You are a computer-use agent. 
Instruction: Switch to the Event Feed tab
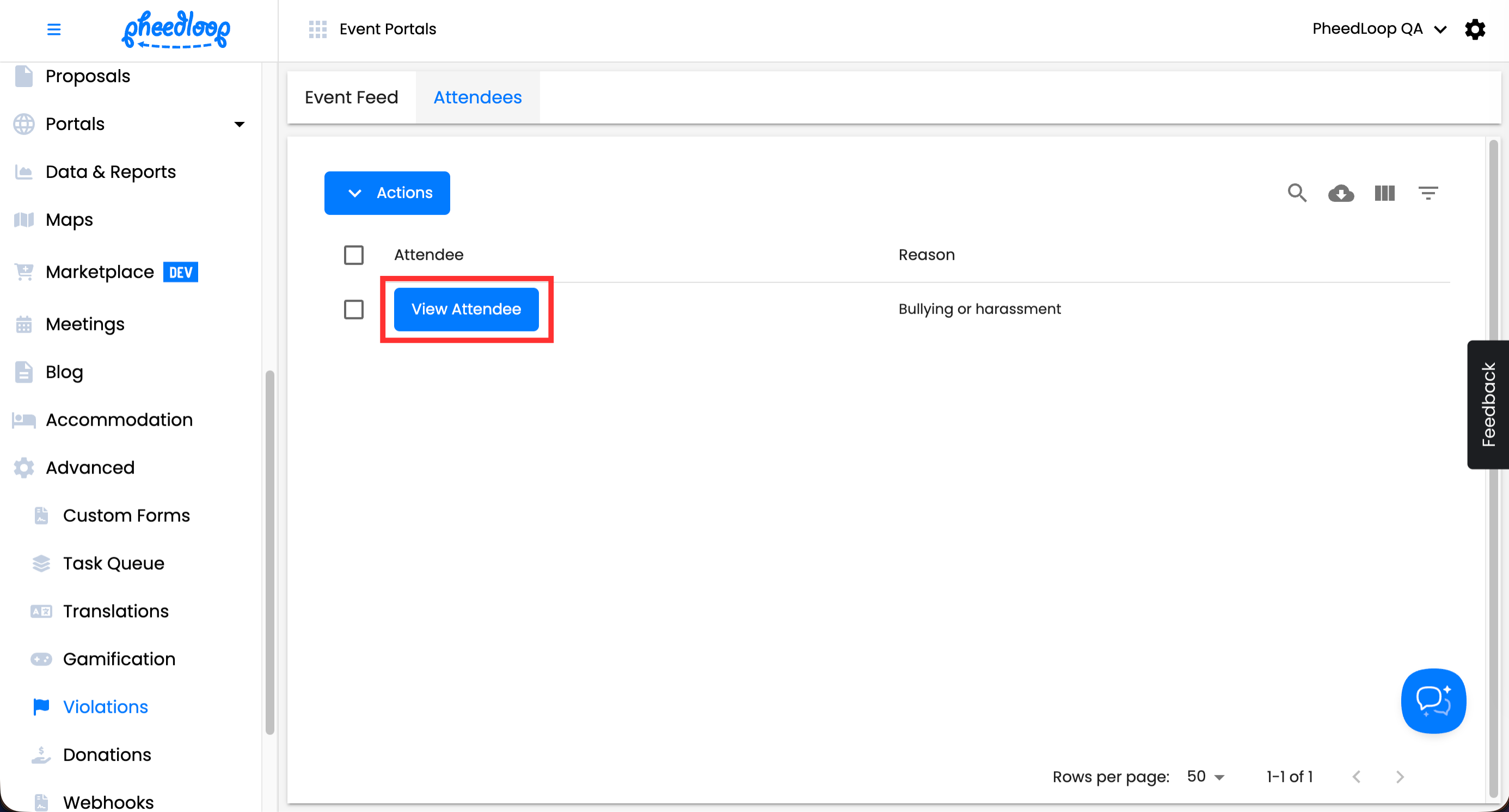[351, 97]
